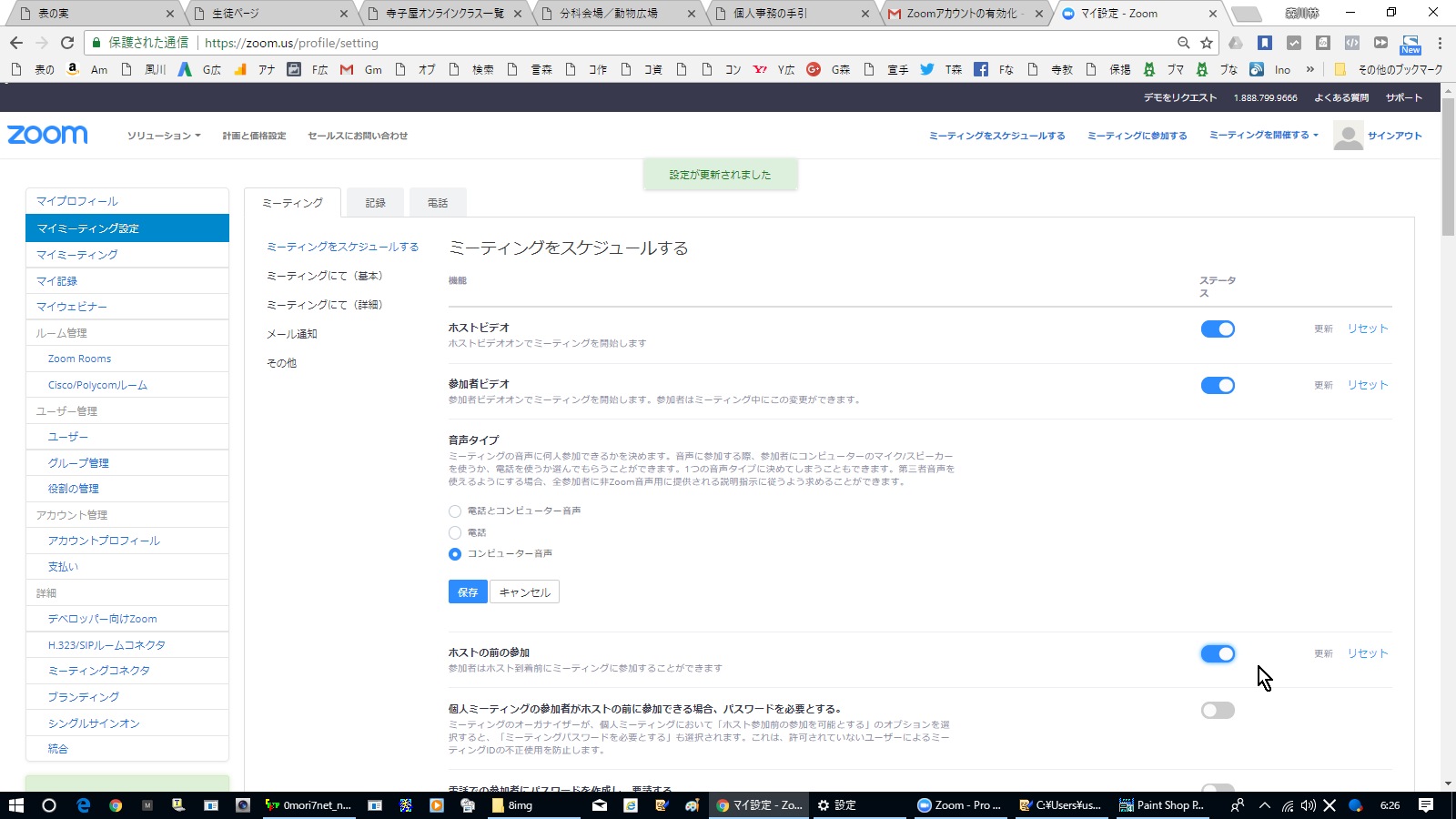Image resolution: width=1456 pixels, height=819 pixels.
Task: Click the キャンセル button
Action: 525,592
